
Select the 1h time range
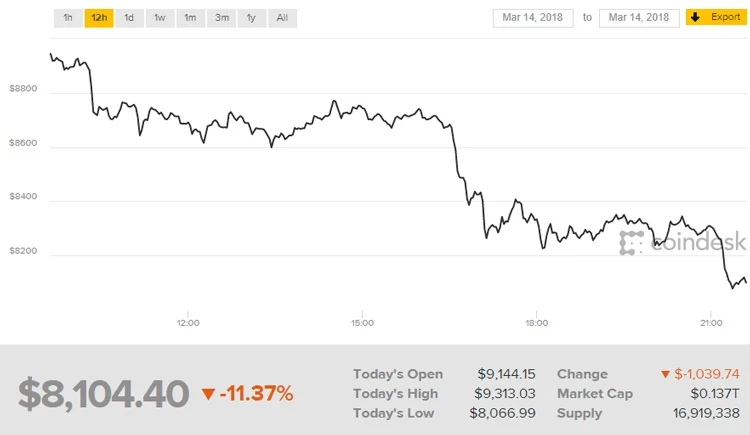68,18
